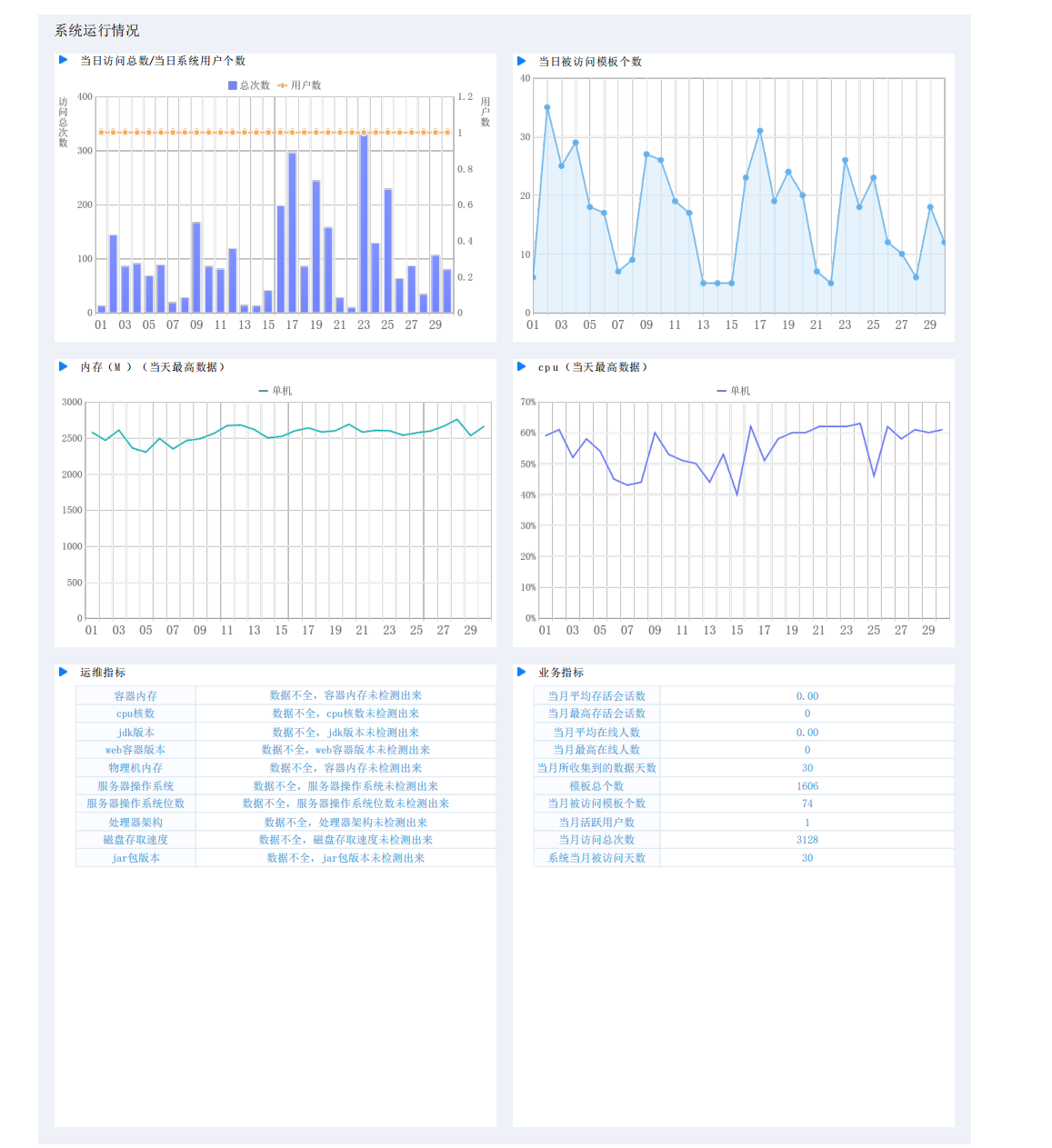Click the 当月访问总次数 value 3128
This screenshot has width=1052, height=1148.
pyautogui.click(x=807, y=840)
